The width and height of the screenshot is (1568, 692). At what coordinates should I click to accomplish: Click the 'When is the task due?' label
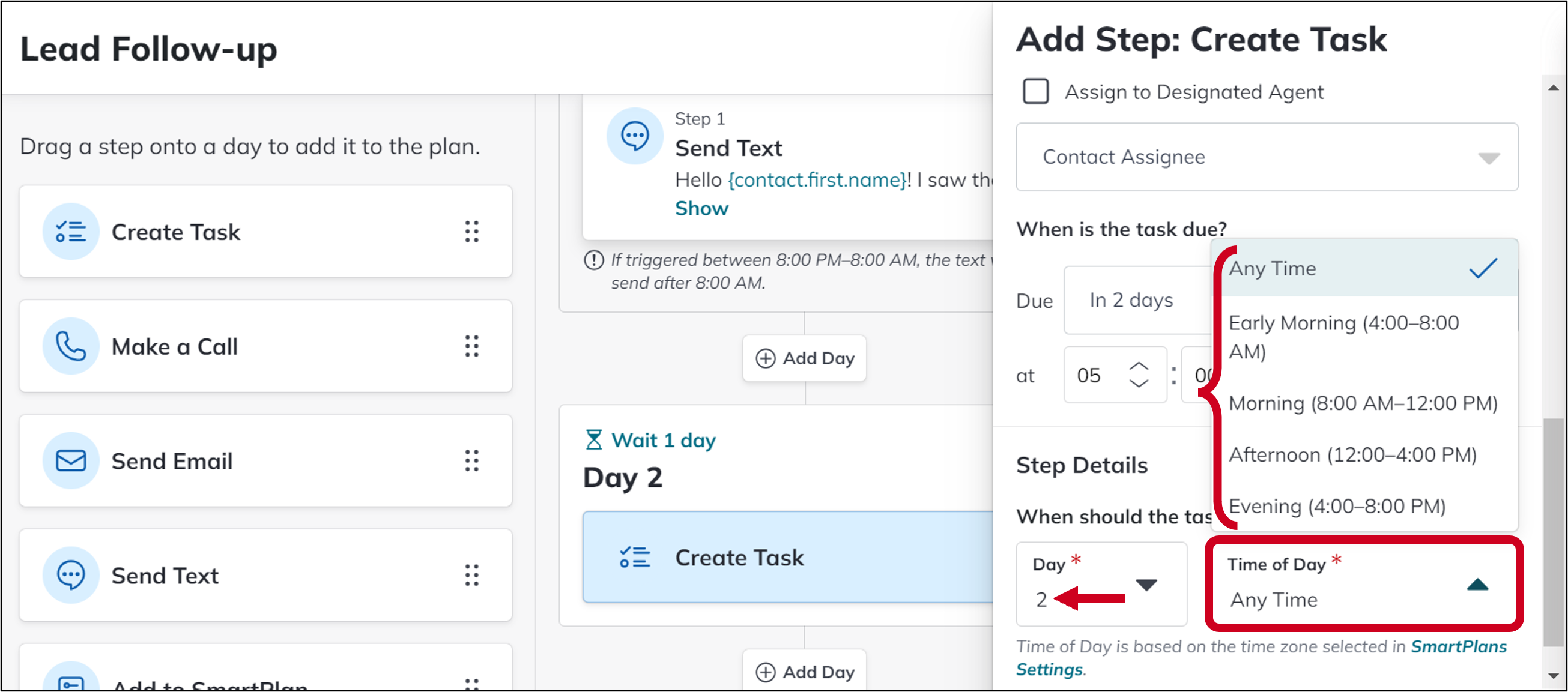point(1121,229)
